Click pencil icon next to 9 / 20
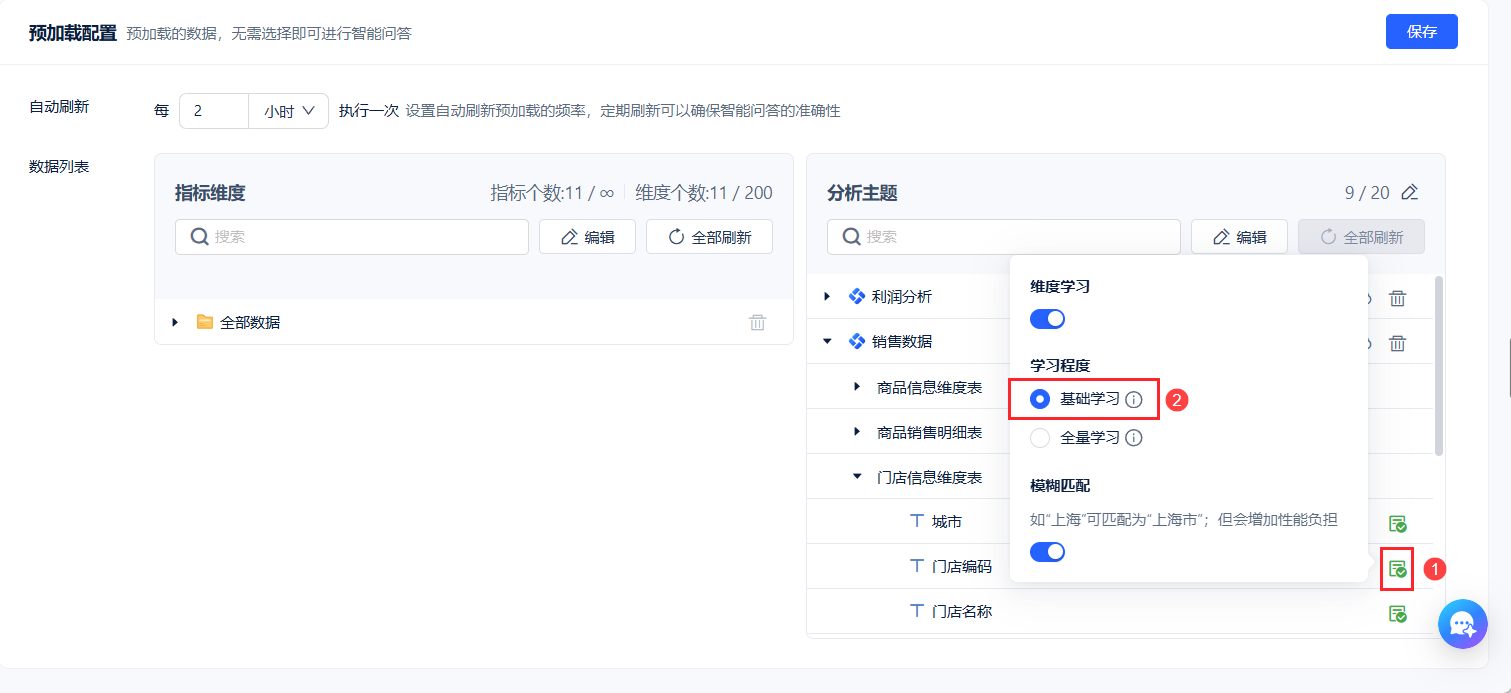This screenshot has height=693, width=1511. 1410,192
